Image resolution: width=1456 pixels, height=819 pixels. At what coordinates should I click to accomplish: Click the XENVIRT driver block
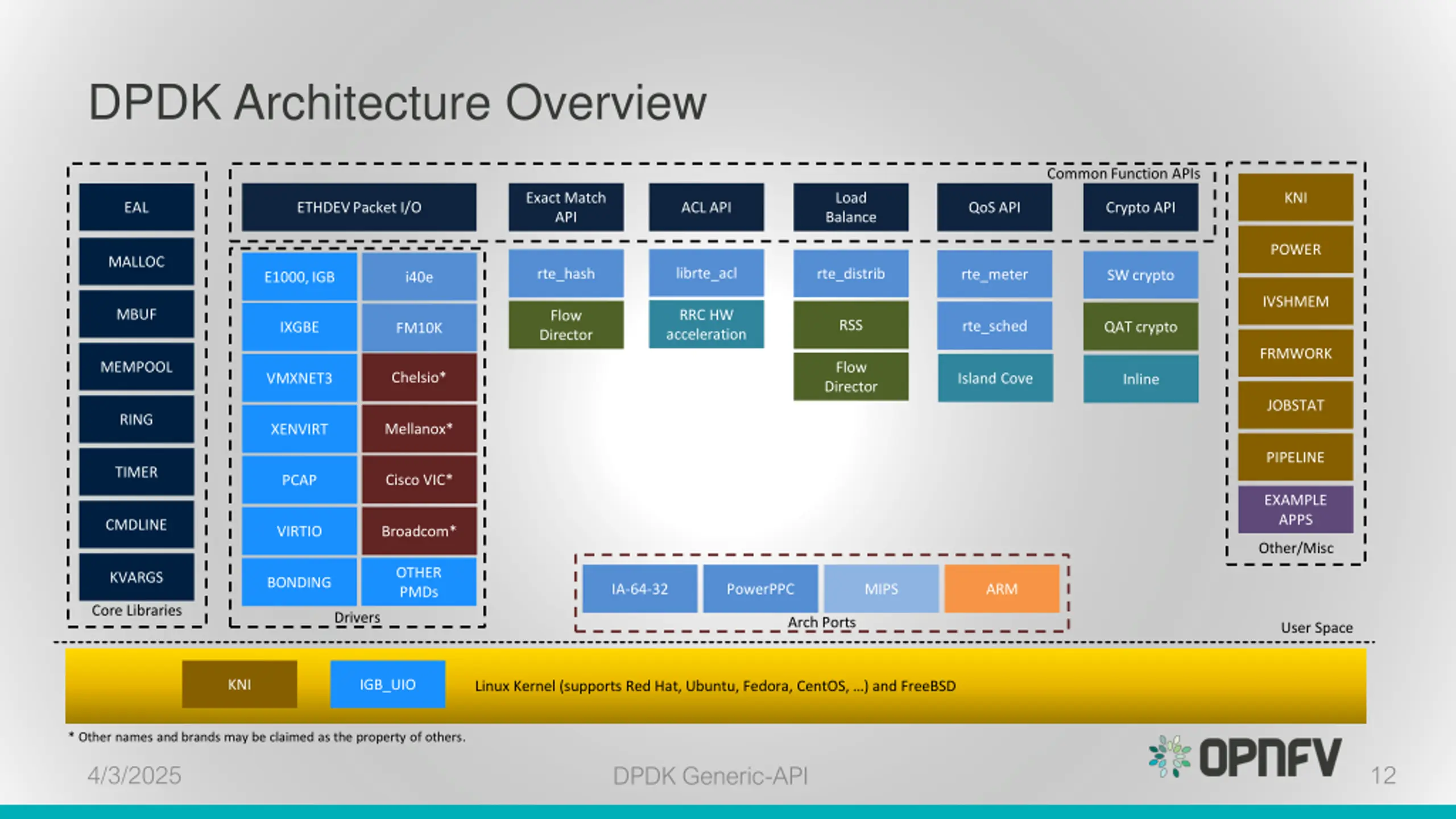click(x=299, y=429)
